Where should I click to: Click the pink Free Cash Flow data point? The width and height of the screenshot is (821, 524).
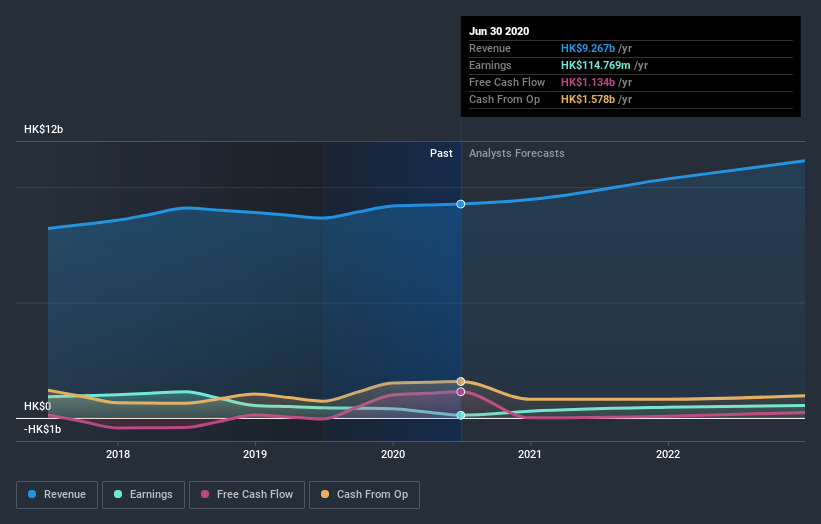(461, 392)
